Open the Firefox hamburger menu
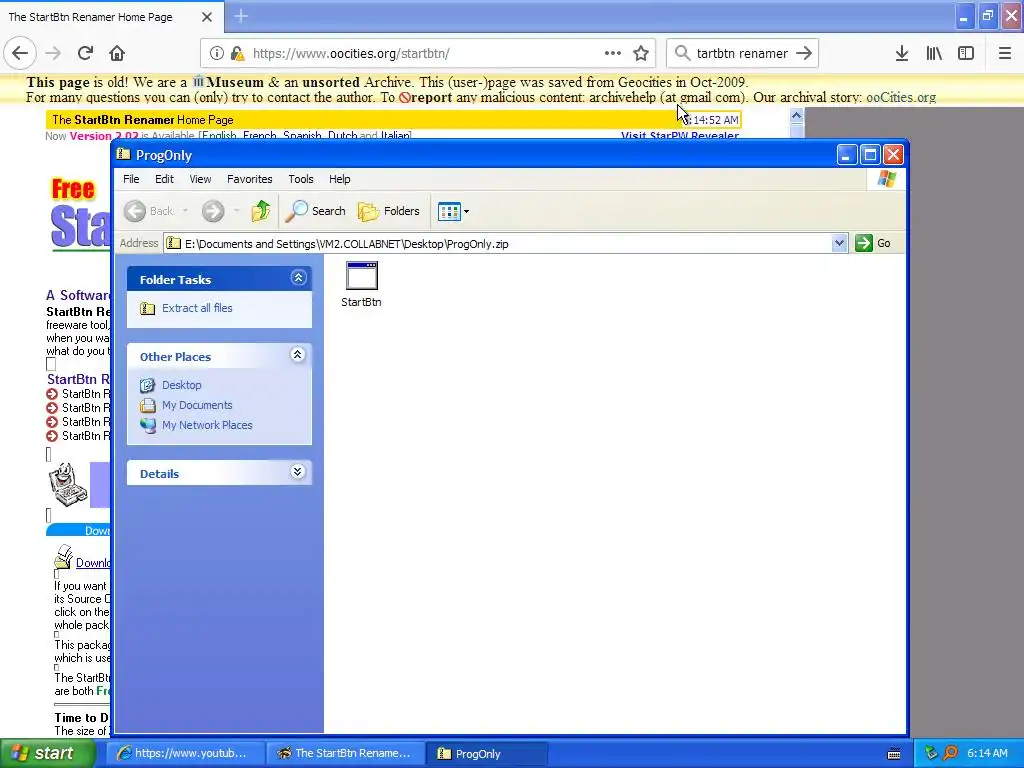This screenshot has height=768, width=1024. click(1004, 53)
